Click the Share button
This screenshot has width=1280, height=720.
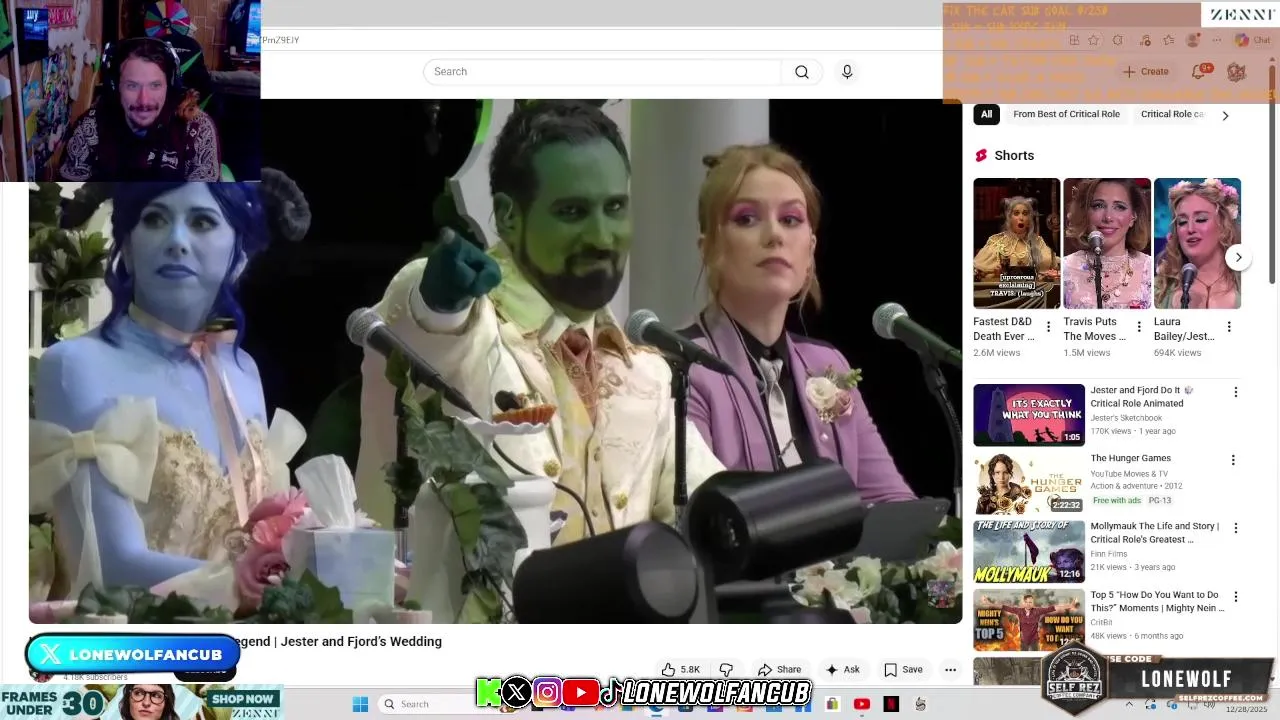(779, 669)
